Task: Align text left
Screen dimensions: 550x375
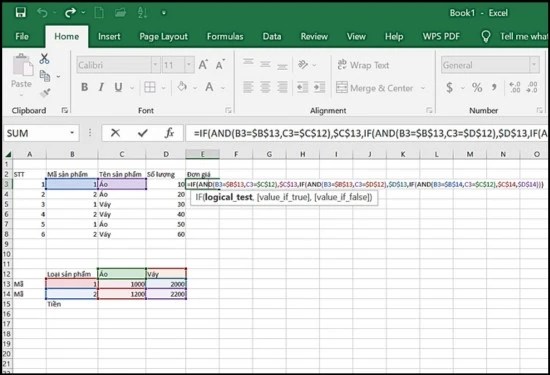Action: (248, 87)
